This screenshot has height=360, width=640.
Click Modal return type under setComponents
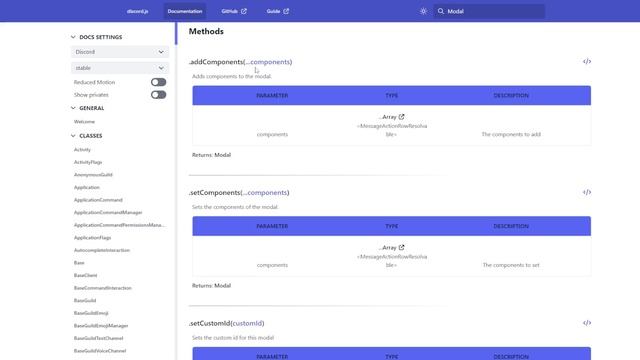(x=222, y=286)
